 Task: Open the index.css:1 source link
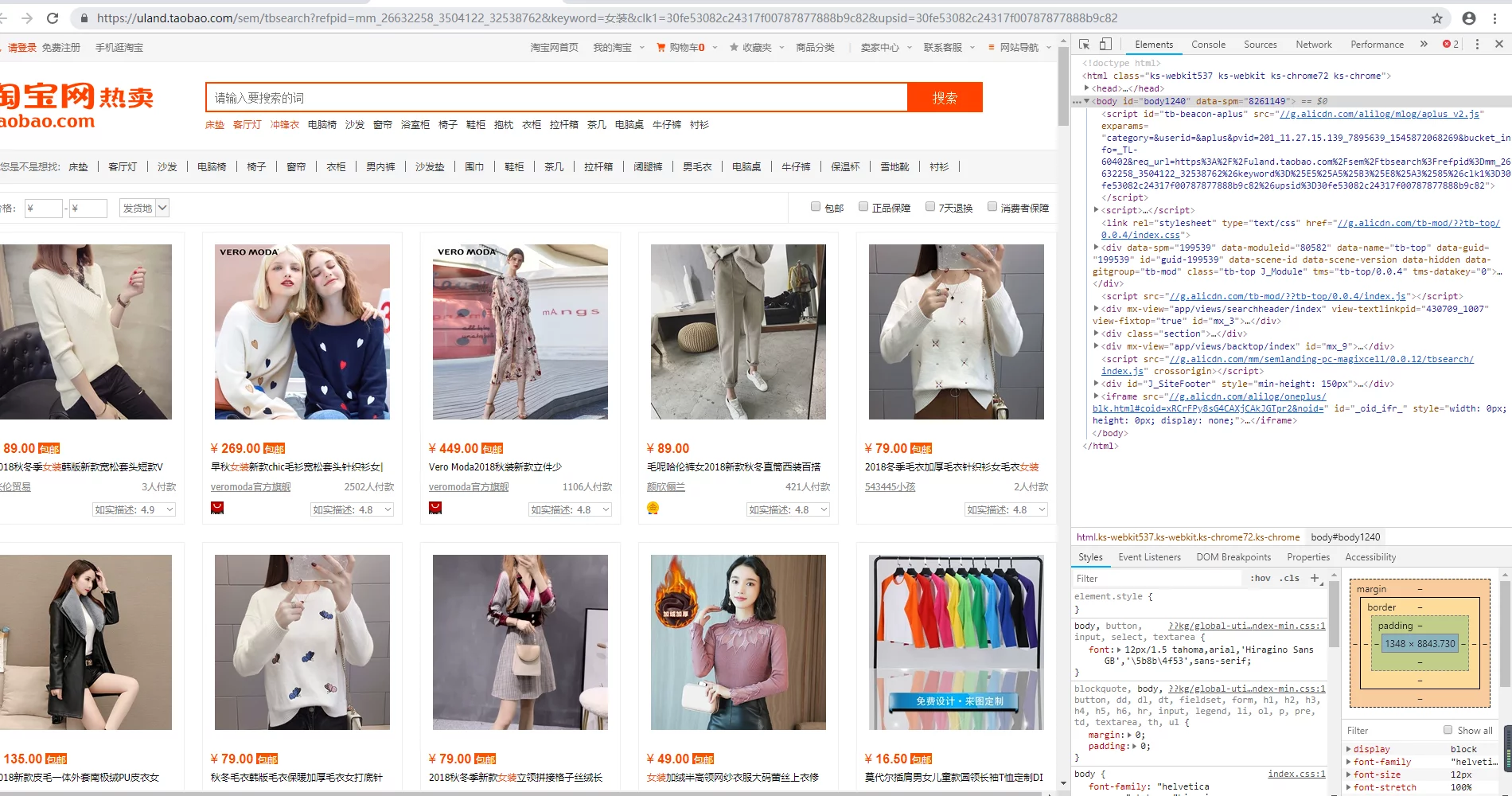pyautogui.click(x=1296, y=774)
